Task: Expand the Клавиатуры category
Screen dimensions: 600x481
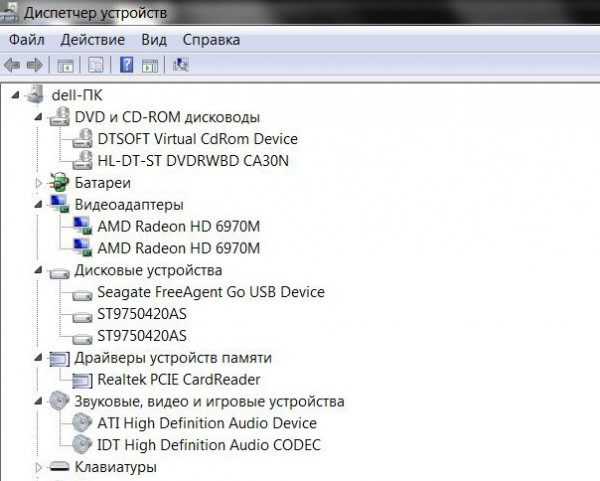Action: click(38, 467)
